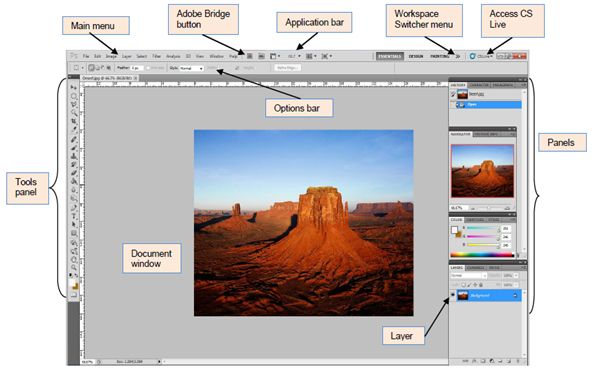Select the Type tool in Tools panel
This screenshot has width=595, height=373.
point(74,216)
